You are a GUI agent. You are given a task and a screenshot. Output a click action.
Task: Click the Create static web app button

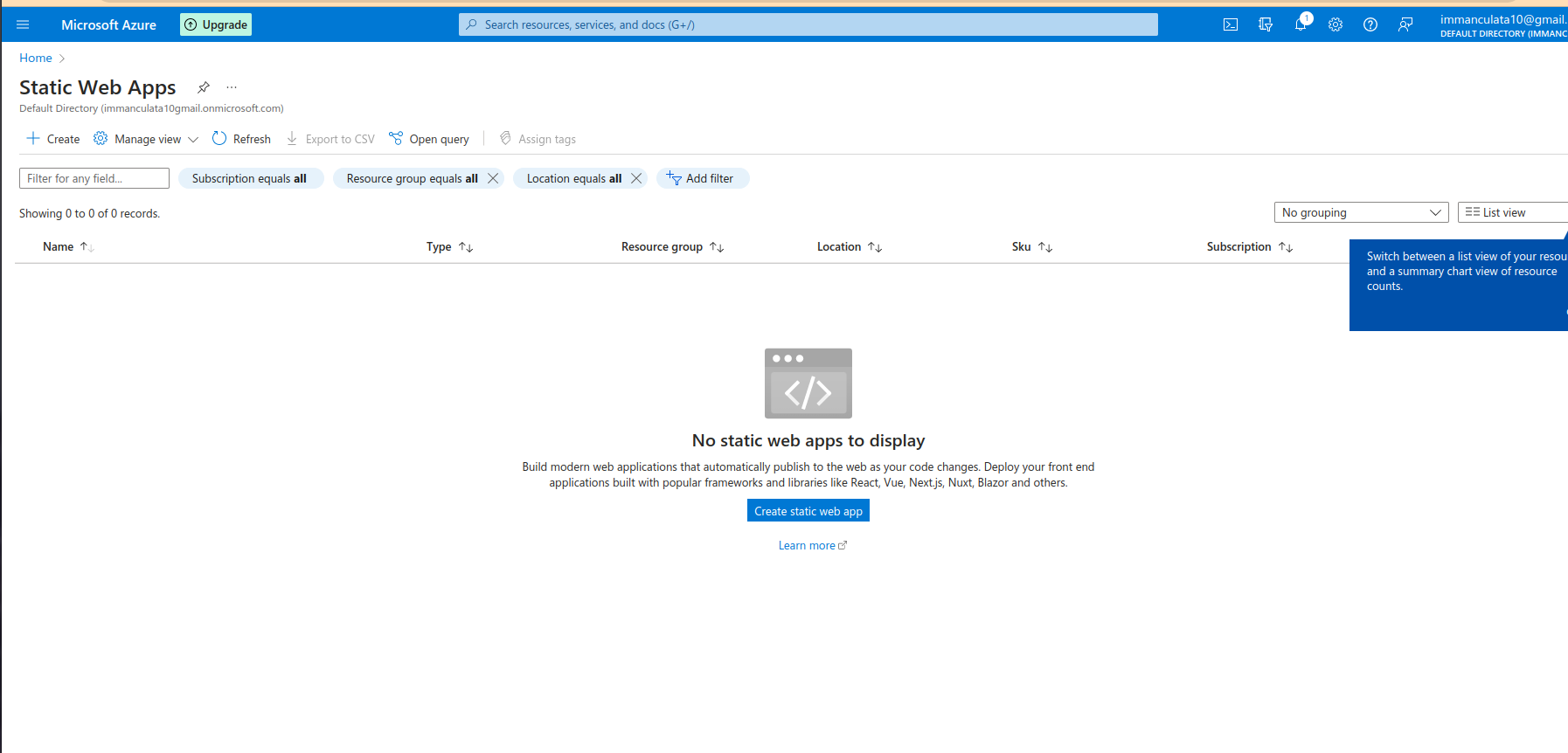pos(808,511)
